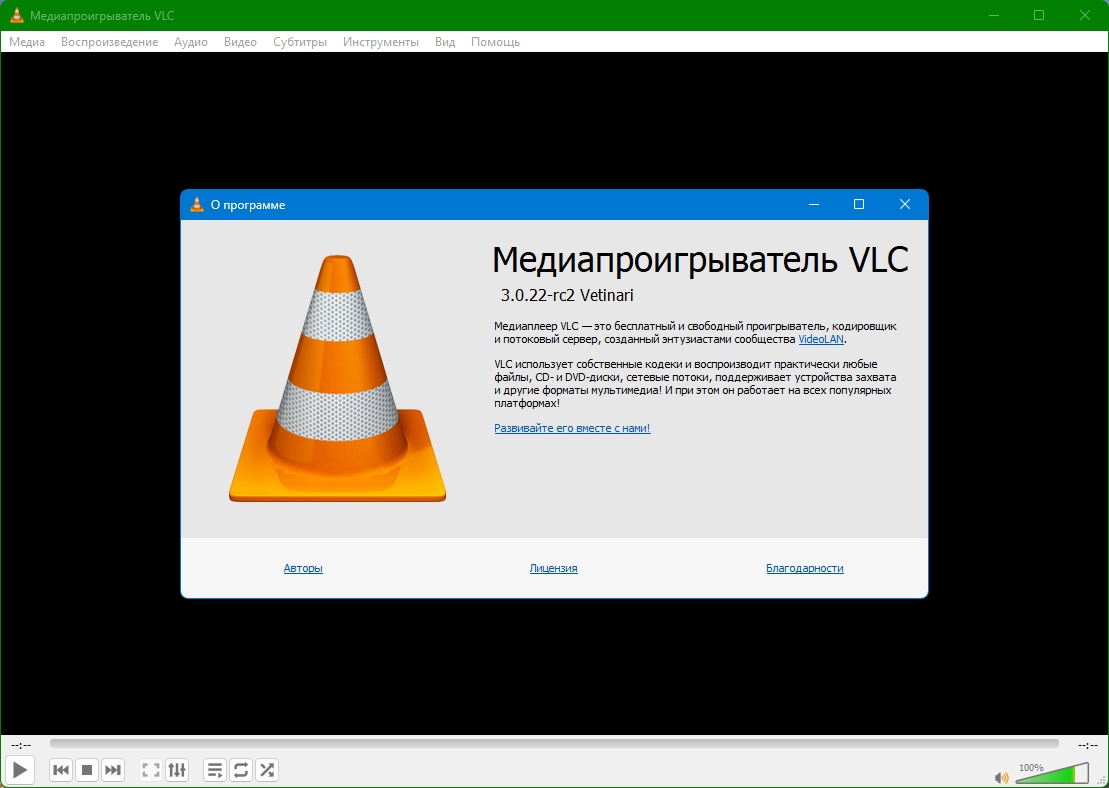Stop playback with the square button
Viewport: 1109px width, 788px height.
87,770
